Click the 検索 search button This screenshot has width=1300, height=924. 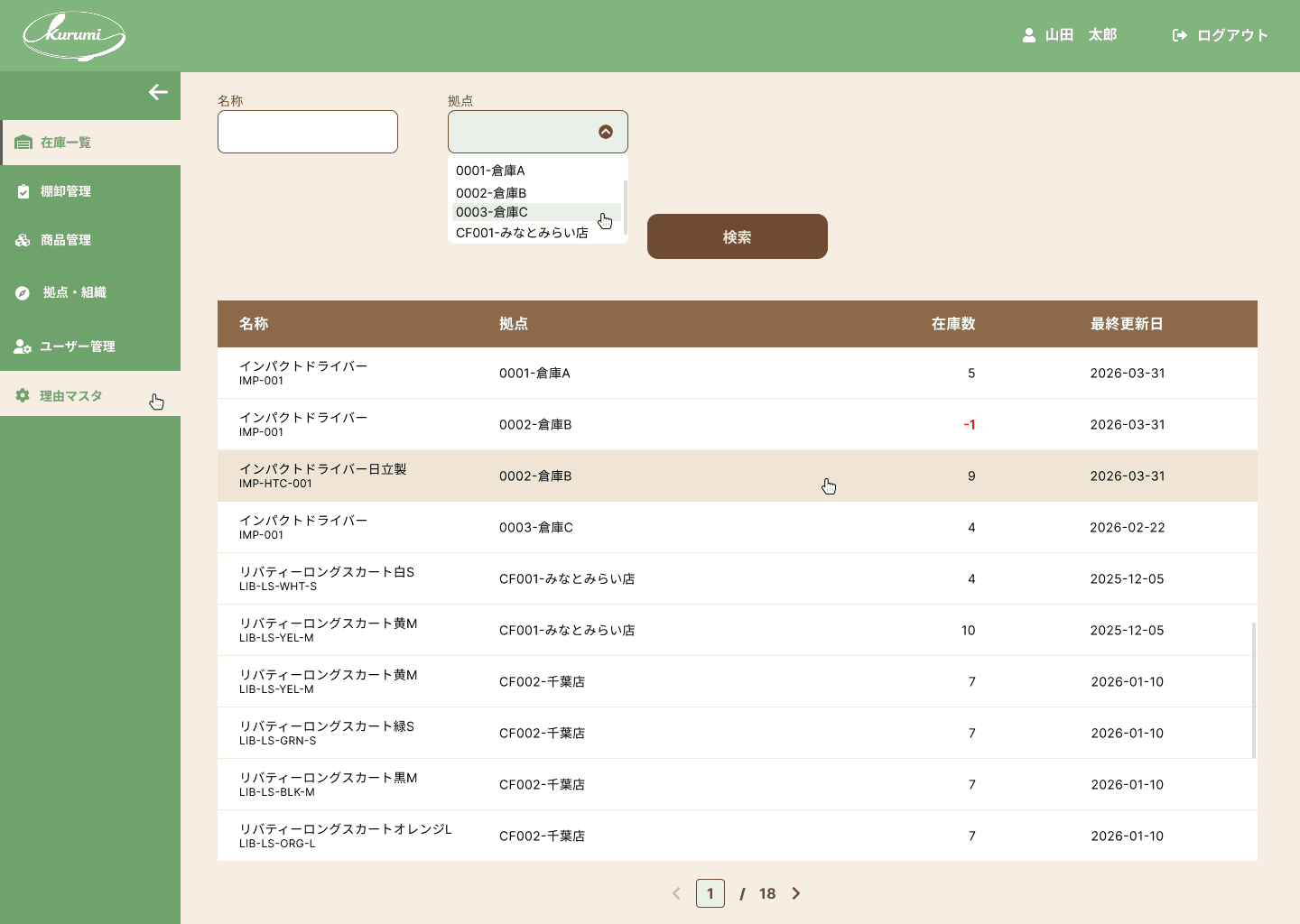point(738,236)
